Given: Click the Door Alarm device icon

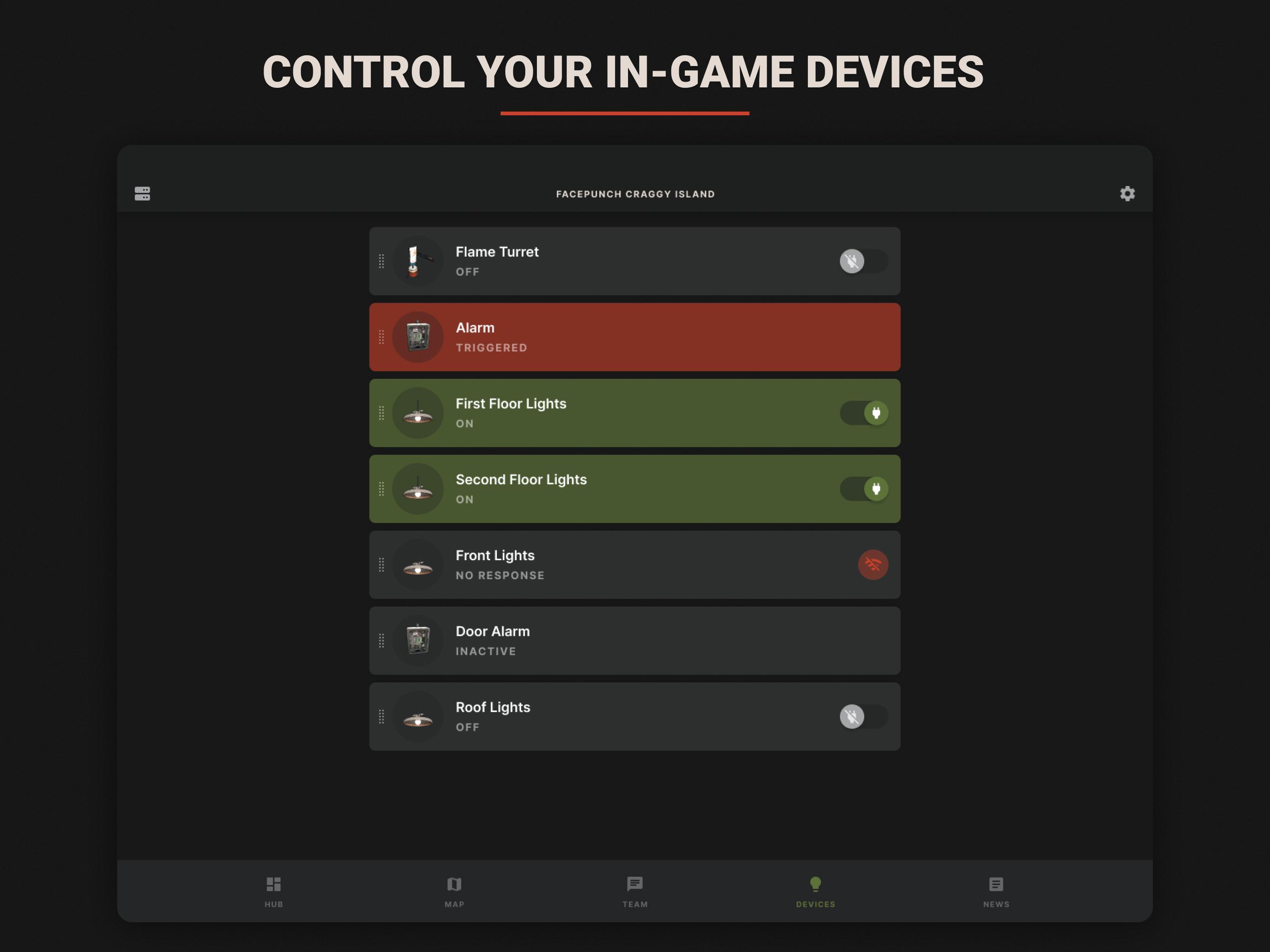Looking at the screenshot, I should pyautogui.click(x=419, y=640).
